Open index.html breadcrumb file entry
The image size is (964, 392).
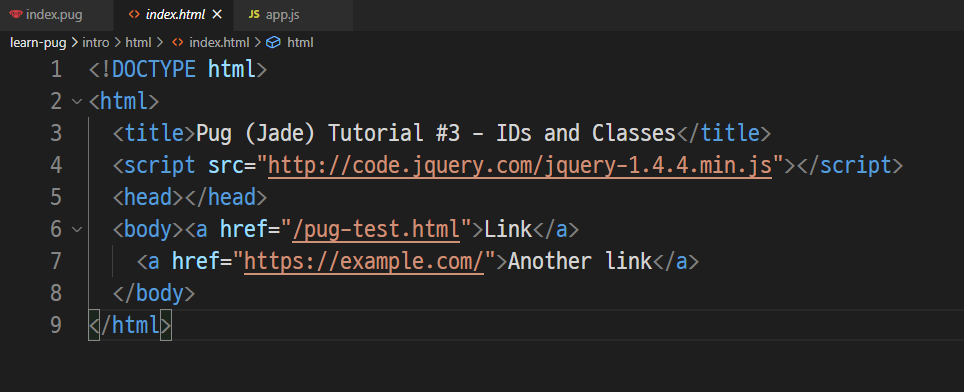tap(219, 42)
